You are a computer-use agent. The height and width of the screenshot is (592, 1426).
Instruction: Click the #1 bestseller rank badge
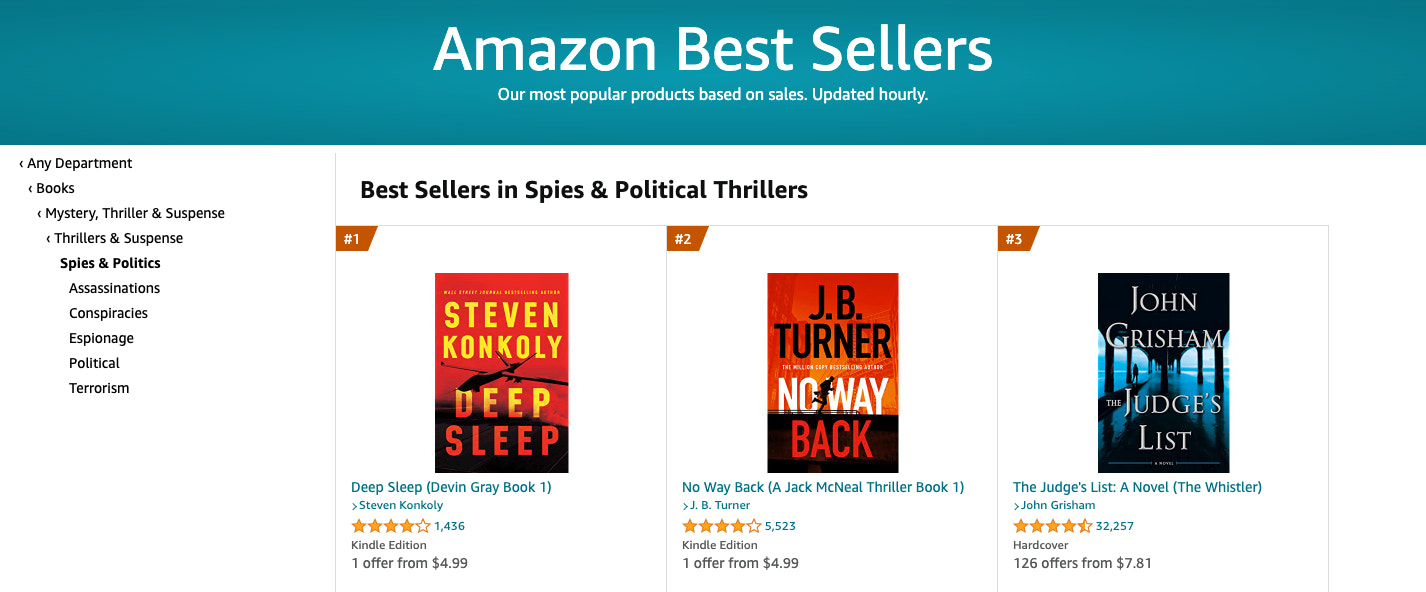351,239
